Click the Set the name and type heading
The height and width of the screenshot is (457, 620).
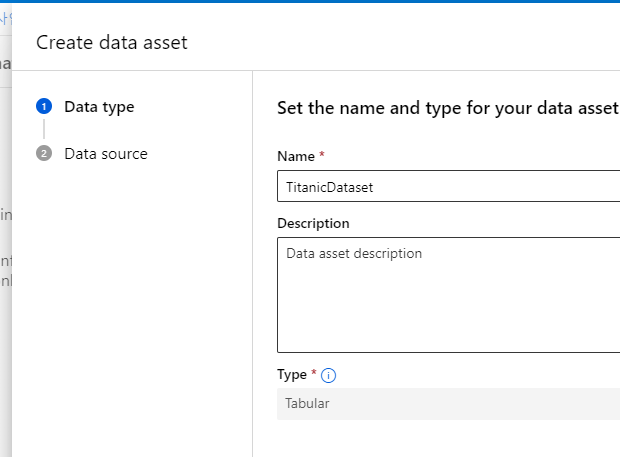(x=446, y=108)
